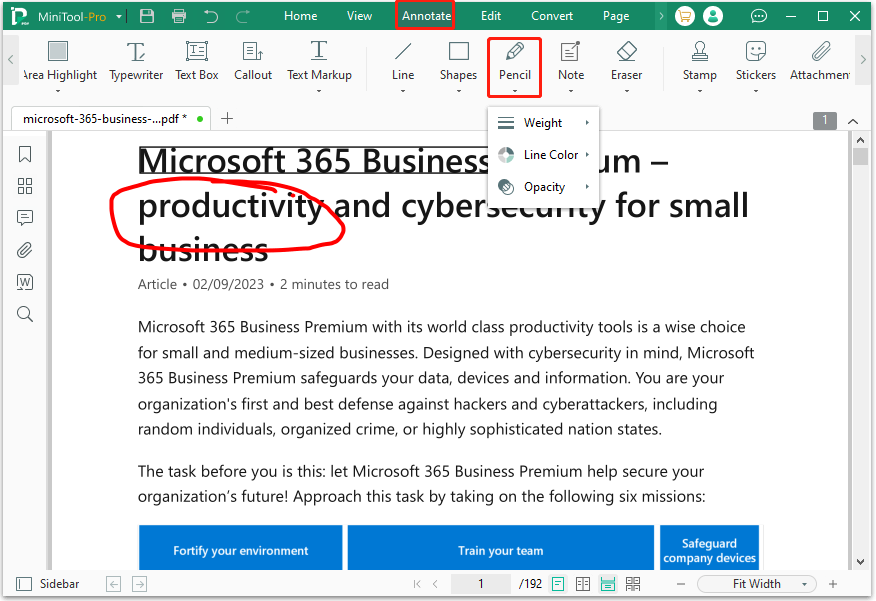Image resolution: width=876 pixels, height=601 pixels.
Task: Pick the Line drawing tool
Action: 403,61
